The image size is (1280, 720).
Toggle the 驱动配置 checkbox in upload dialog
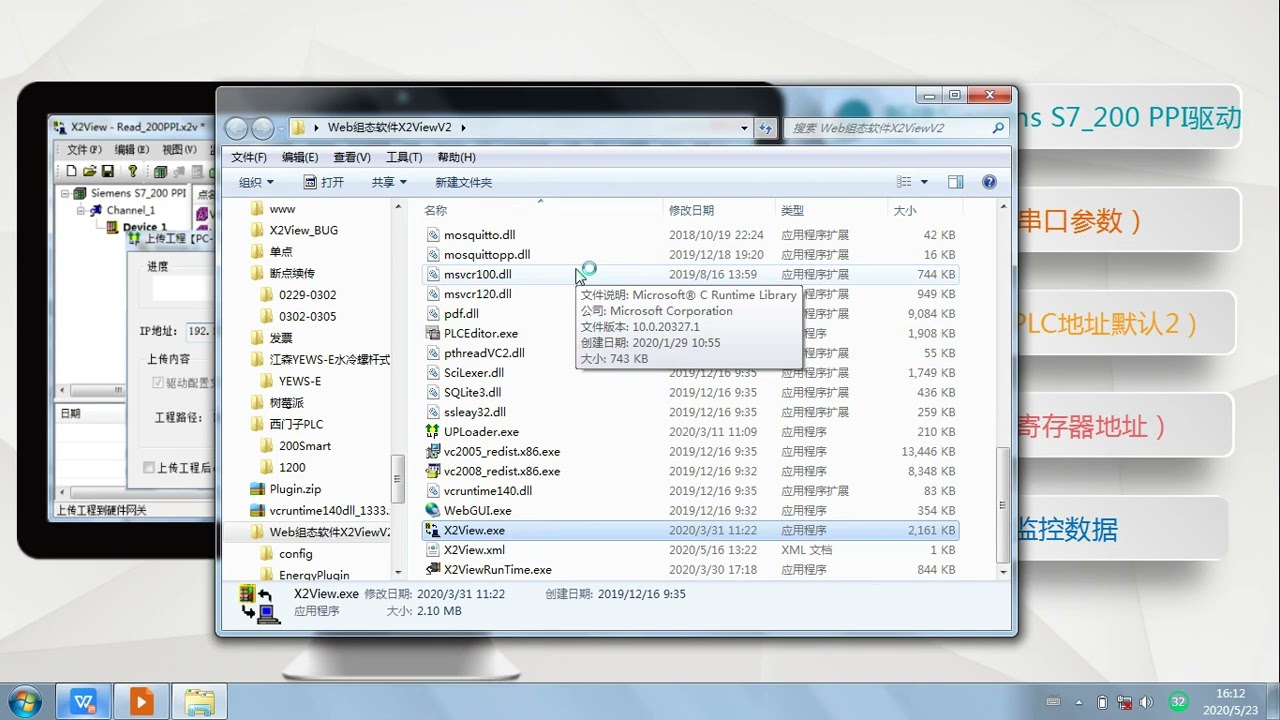[x=158, y=383]
